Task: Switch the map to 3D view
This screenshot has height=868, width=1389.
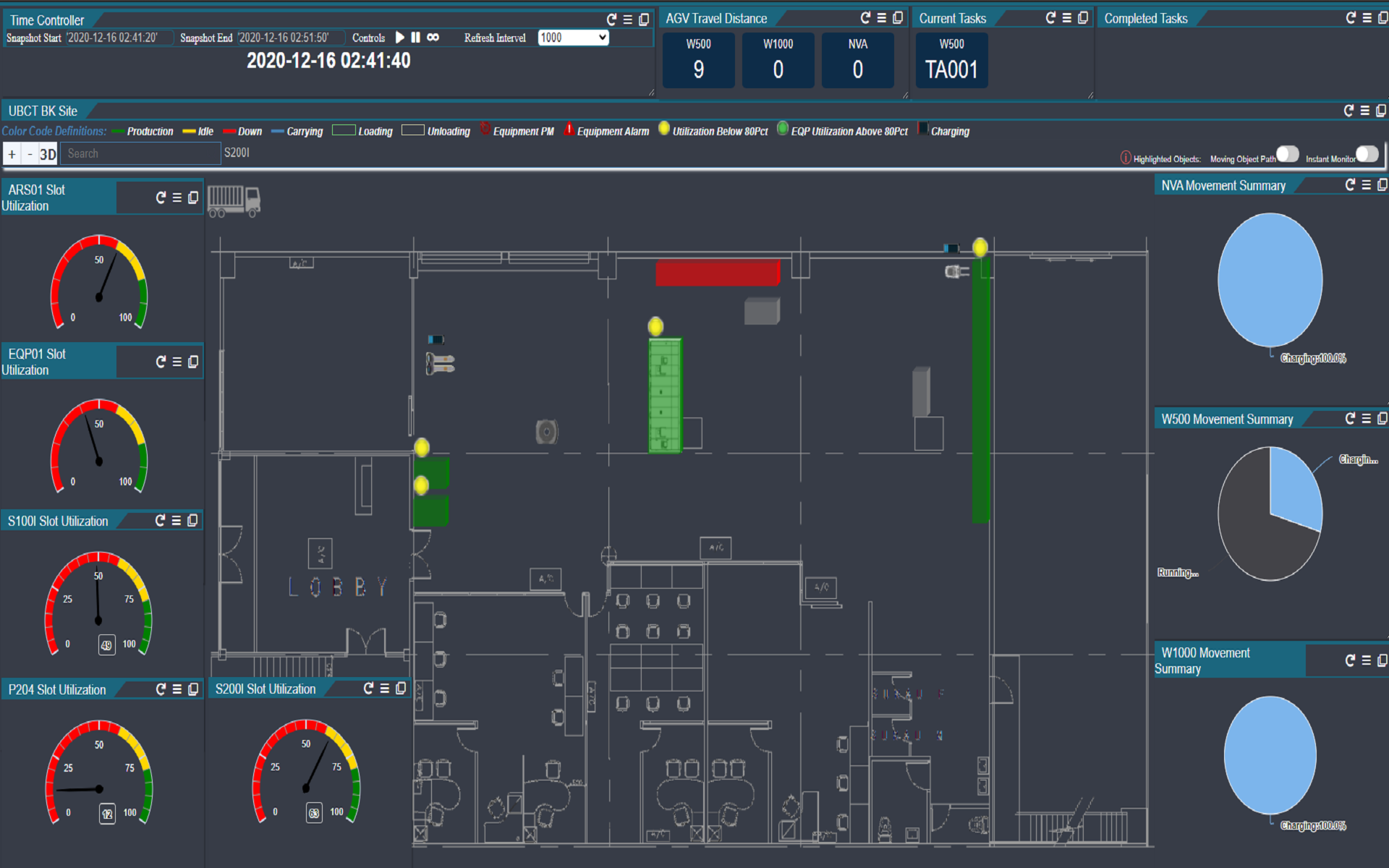Action: (x=48, y=154)
